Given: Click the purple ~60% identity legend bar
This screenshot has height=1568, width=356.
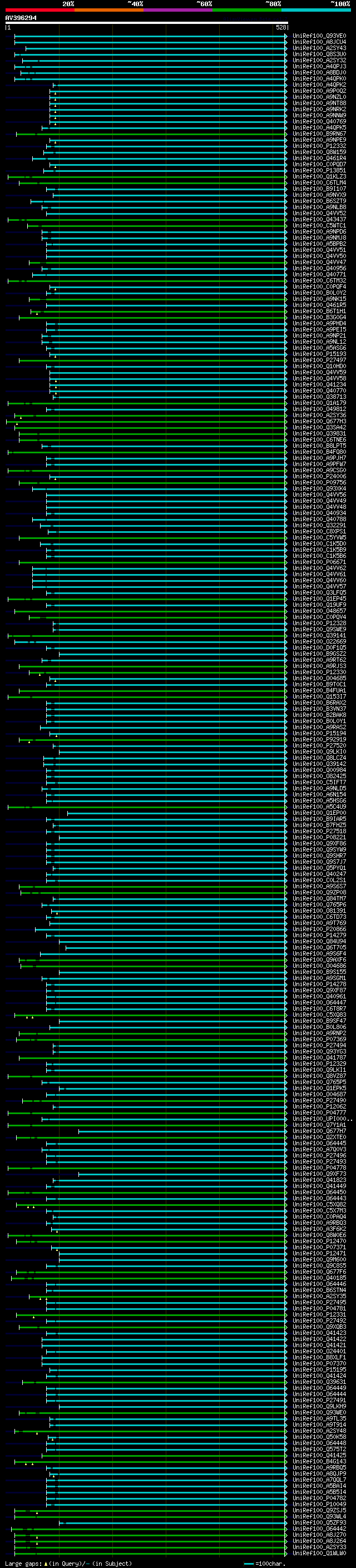Looking at the screenshot, I should coord(179,10).
